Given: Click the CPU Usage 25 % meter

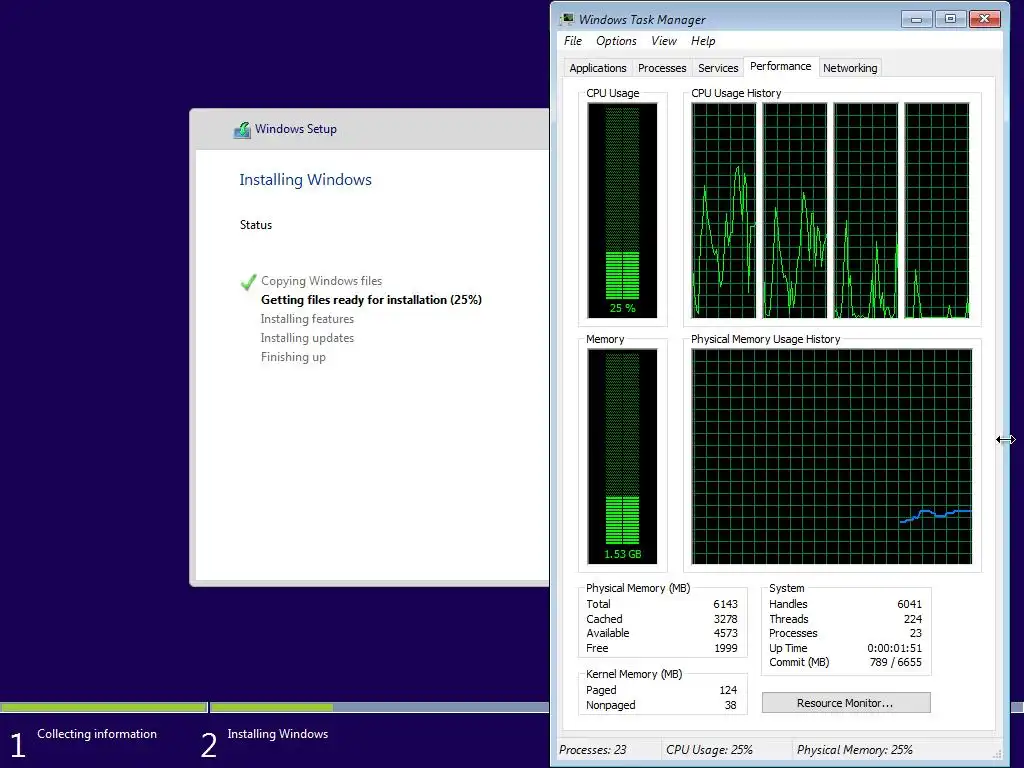Looking at the screenshot, I should click(622, 210).
